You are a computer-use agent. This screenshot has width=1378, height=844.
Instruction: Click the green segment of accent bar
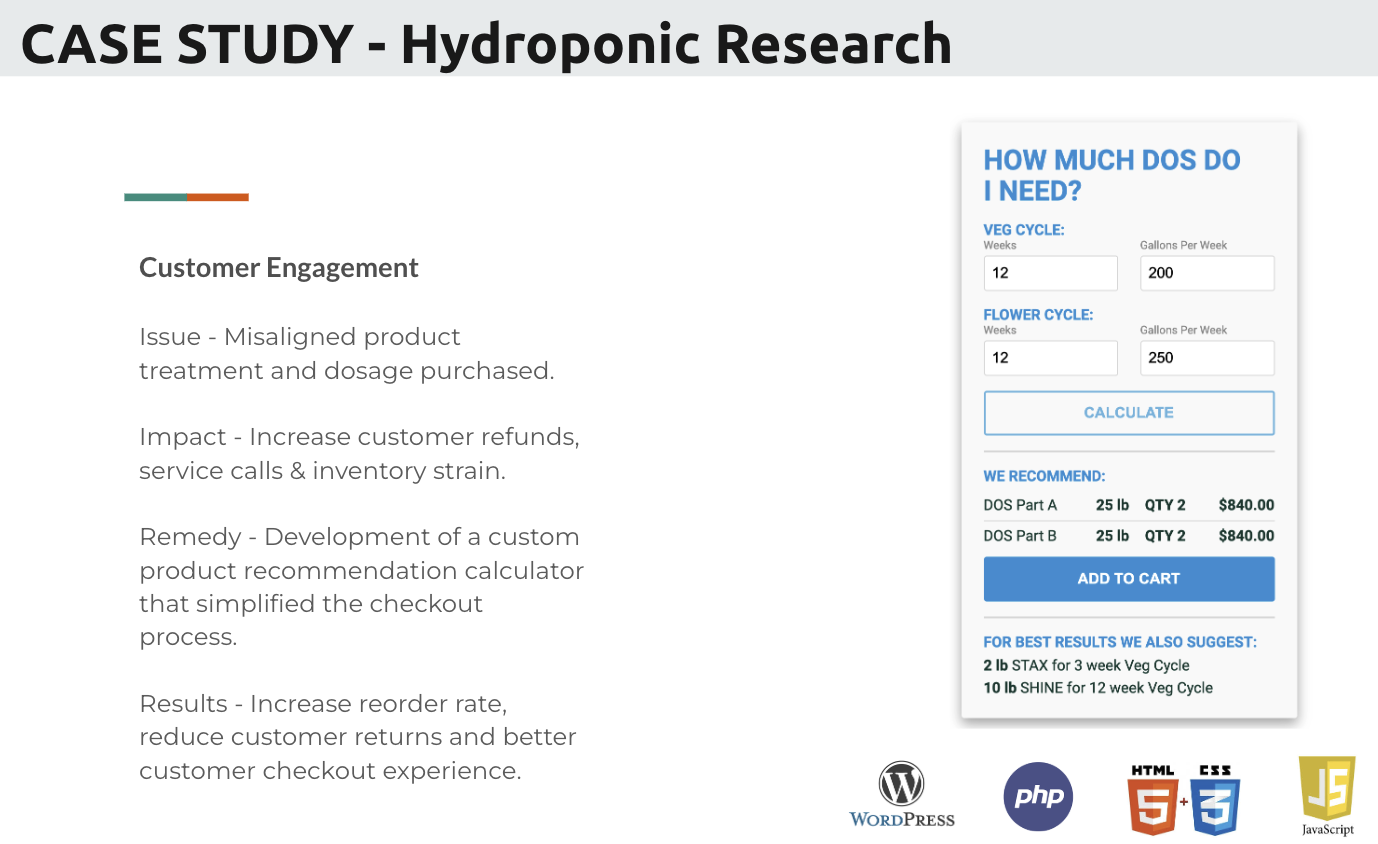click(155, 197)
